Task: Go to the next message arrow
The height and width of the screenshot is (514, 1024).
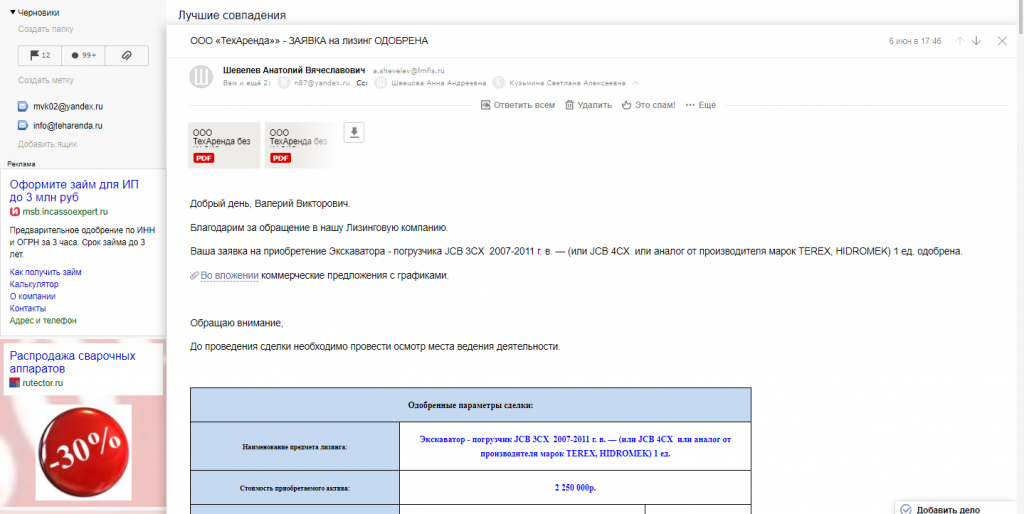Action: [x=976, y=40]
